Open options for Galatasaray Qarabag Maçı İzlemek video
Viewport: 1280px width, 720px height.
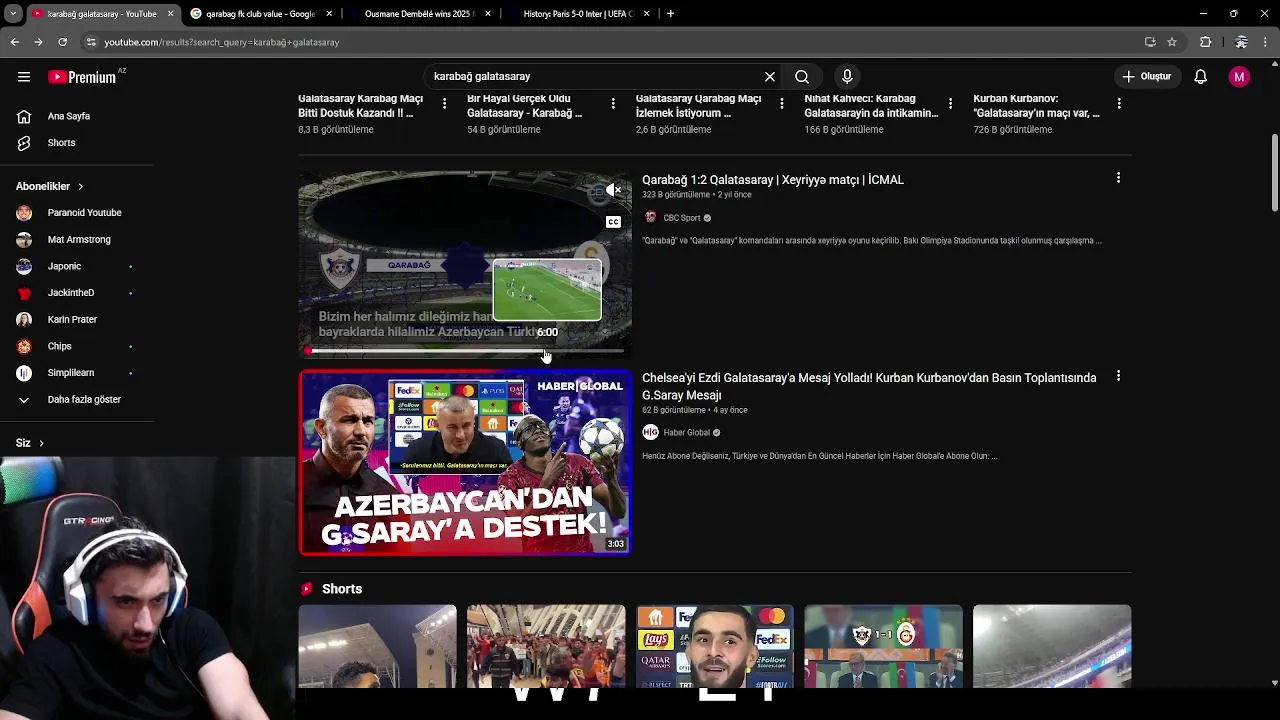point(781,103)
